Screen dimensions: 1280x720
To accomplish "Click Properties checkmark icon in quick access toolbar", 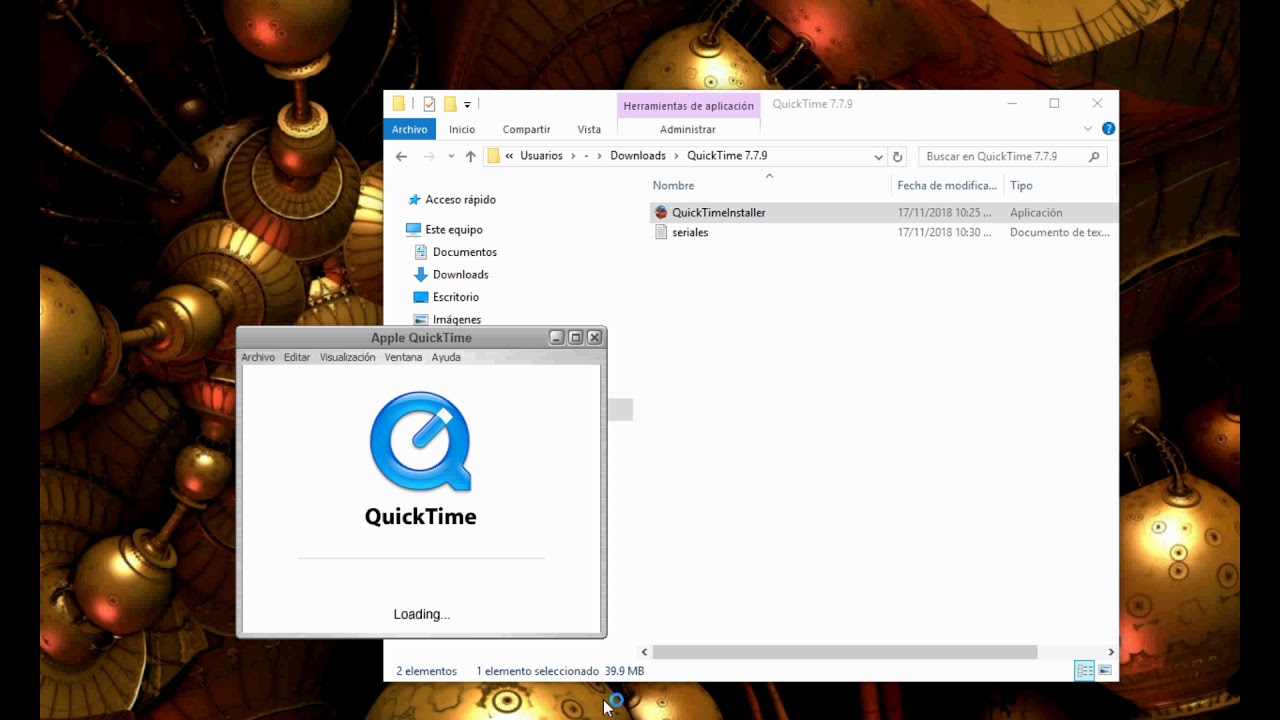I will 429,104.
